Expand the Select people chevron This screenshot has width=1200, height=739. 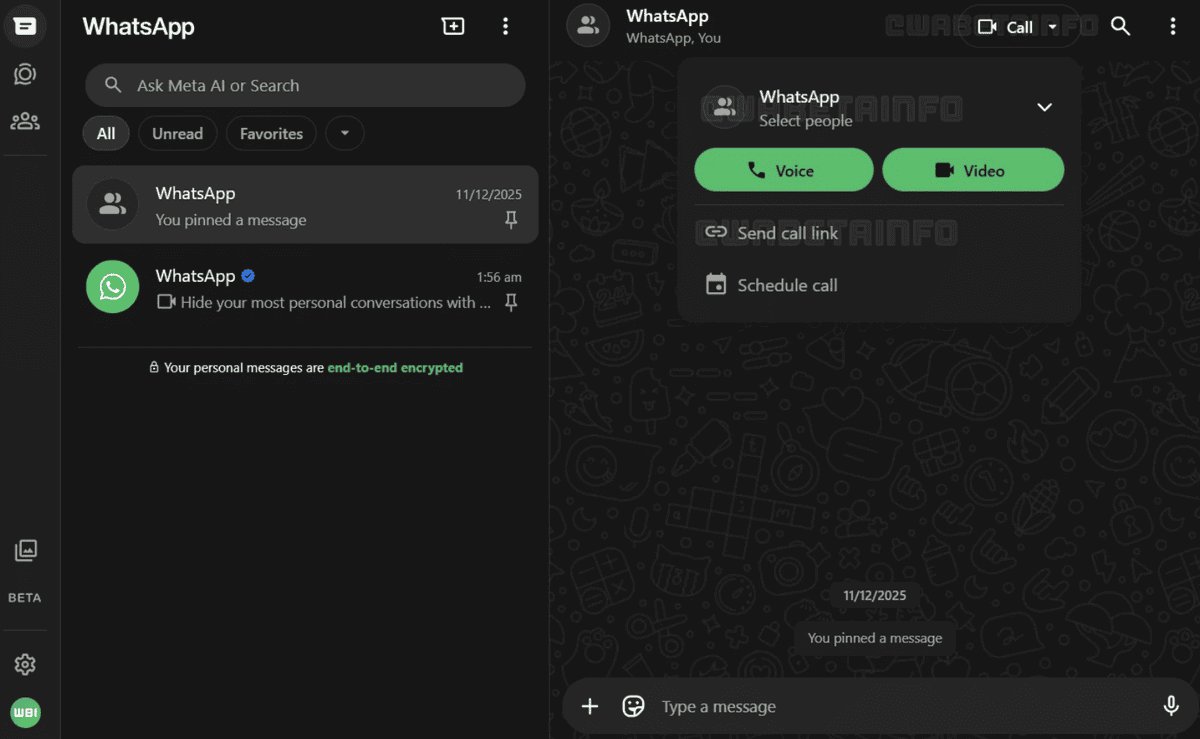click(x=1044, y=107)
